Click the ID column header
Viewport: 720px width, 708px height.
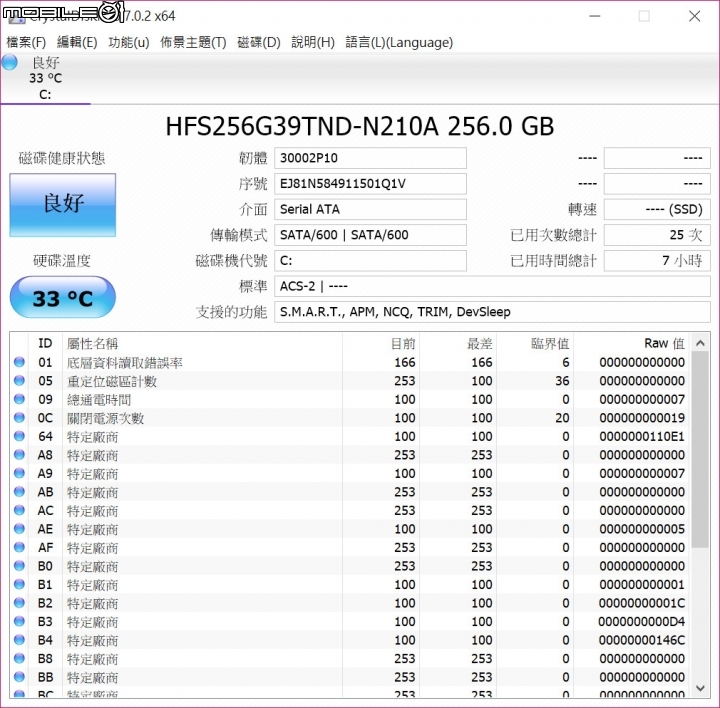45,343
